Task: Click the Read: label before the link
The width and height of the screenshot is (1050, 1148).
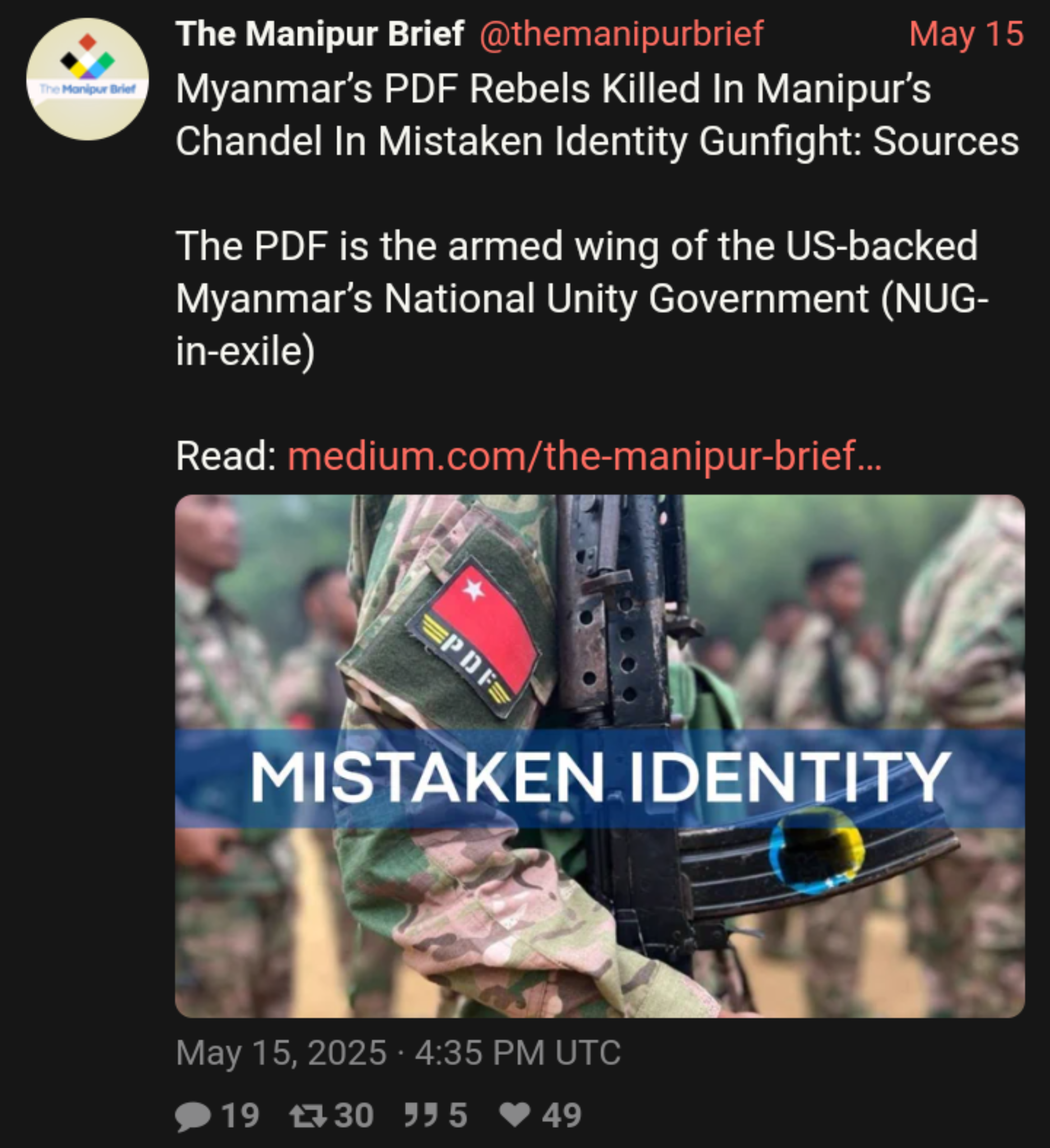Action: 226,456
